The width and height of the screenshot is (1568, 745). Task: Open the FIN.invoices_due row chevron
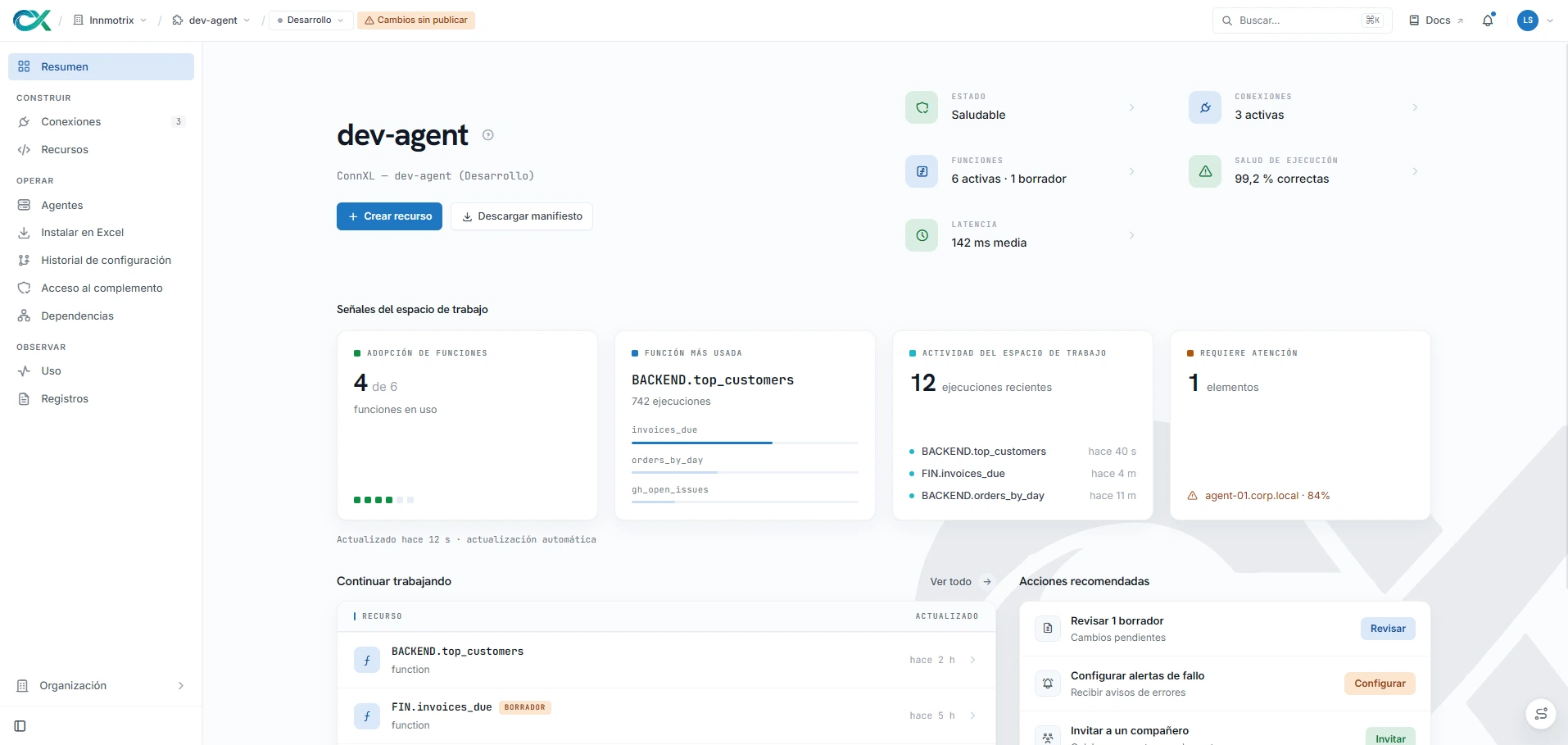[972, 715]
